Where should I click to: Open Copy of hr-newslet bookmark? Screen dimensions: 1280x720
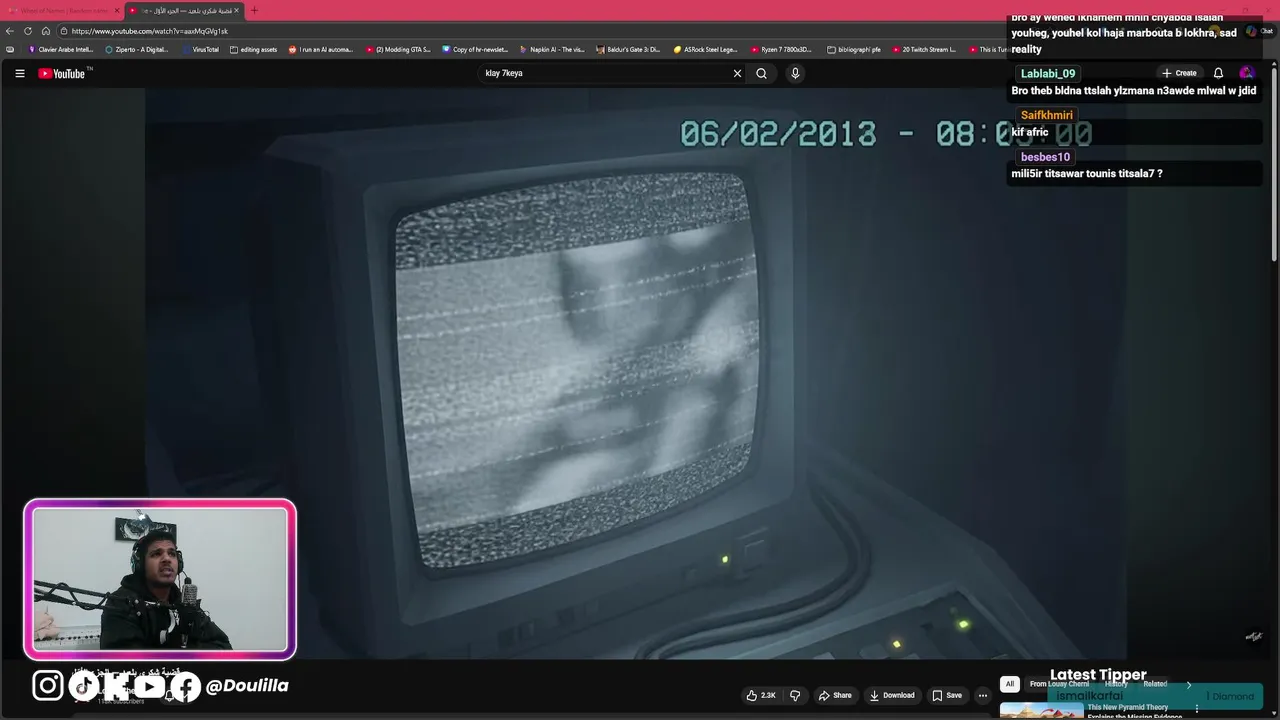(475, 49)
